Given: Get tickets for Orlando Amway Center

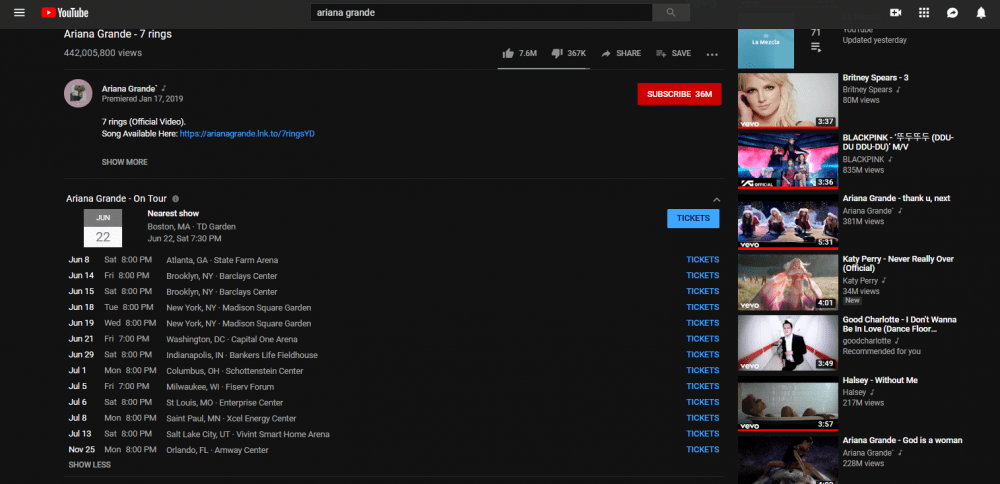Looking at the screenshot, I should [702, 450].
